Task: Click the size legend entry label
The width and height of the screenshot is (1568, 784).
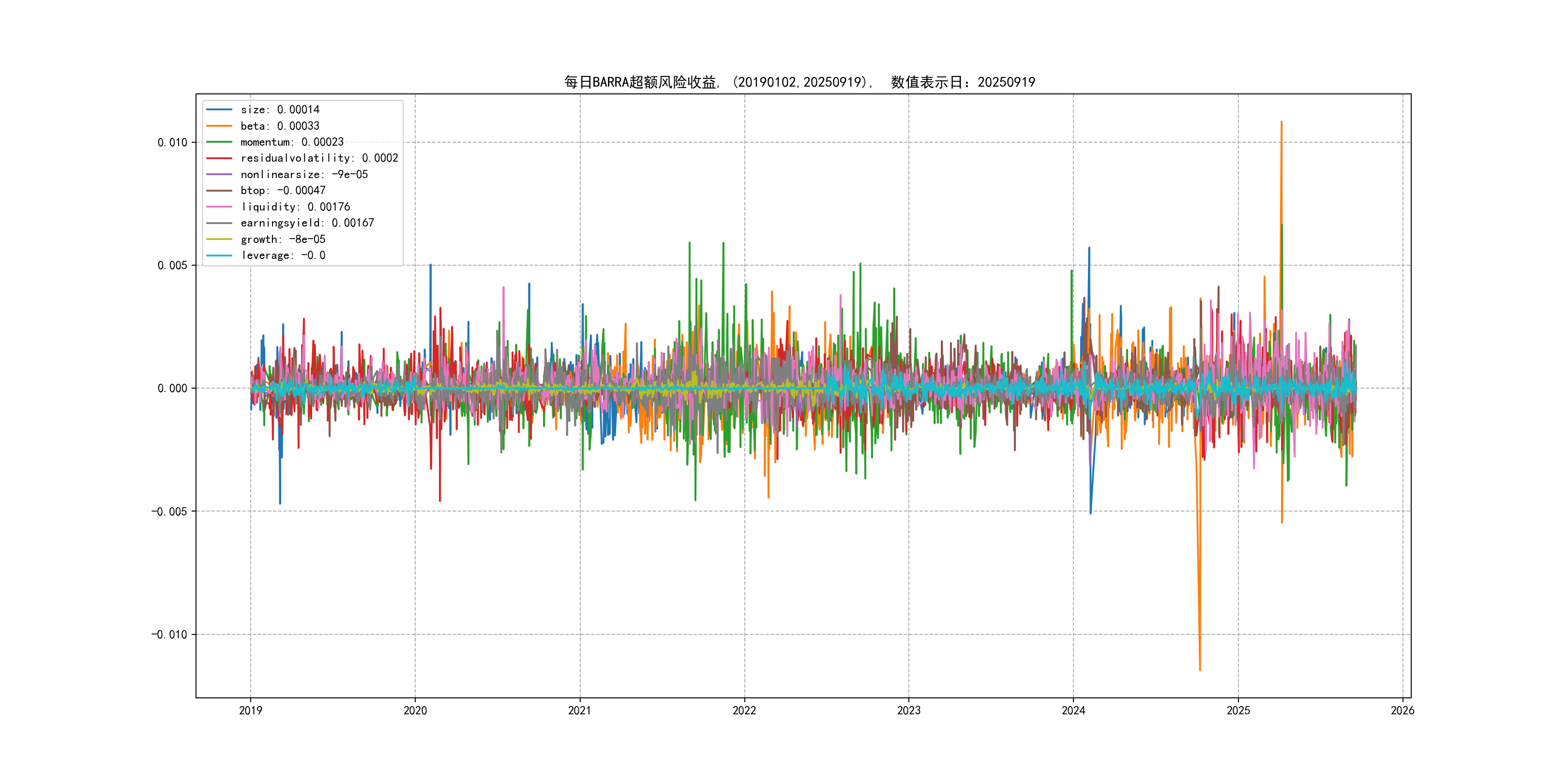Action: [279, 109]
